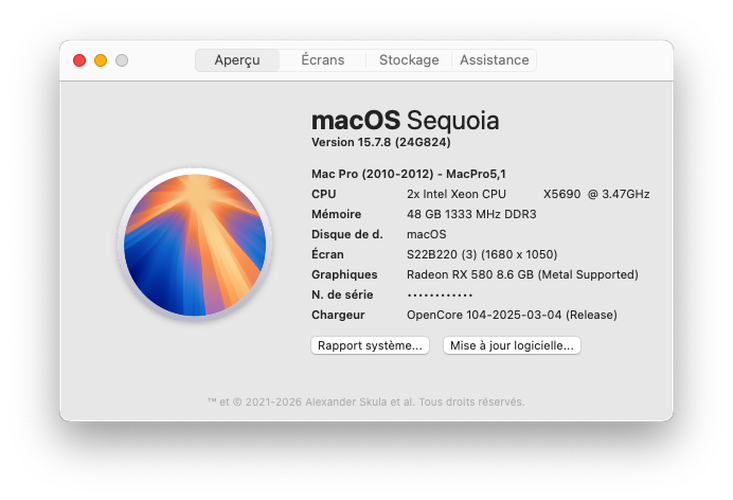Reveal the hidden serial number dots
Viewport: 733px width, 500px height.
click(439, 295)
